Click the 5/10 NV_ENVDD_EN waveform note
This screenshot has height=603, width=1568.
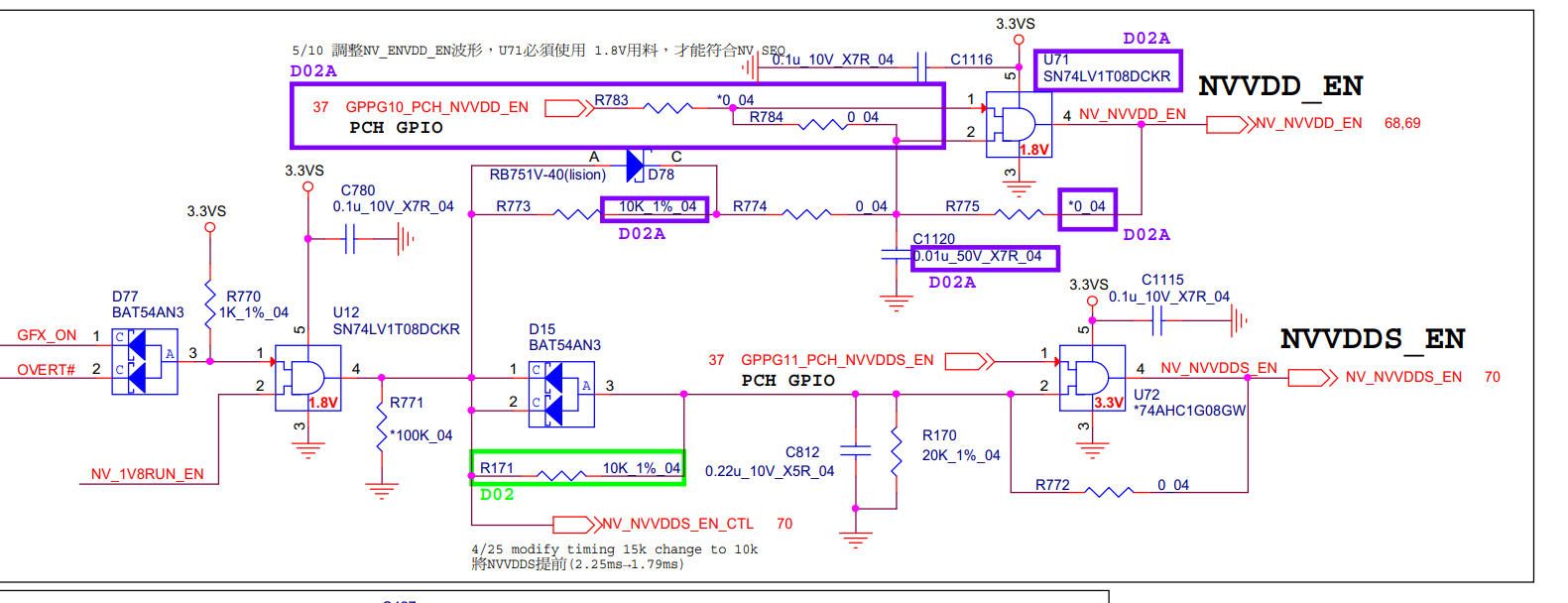coord(539,50)
